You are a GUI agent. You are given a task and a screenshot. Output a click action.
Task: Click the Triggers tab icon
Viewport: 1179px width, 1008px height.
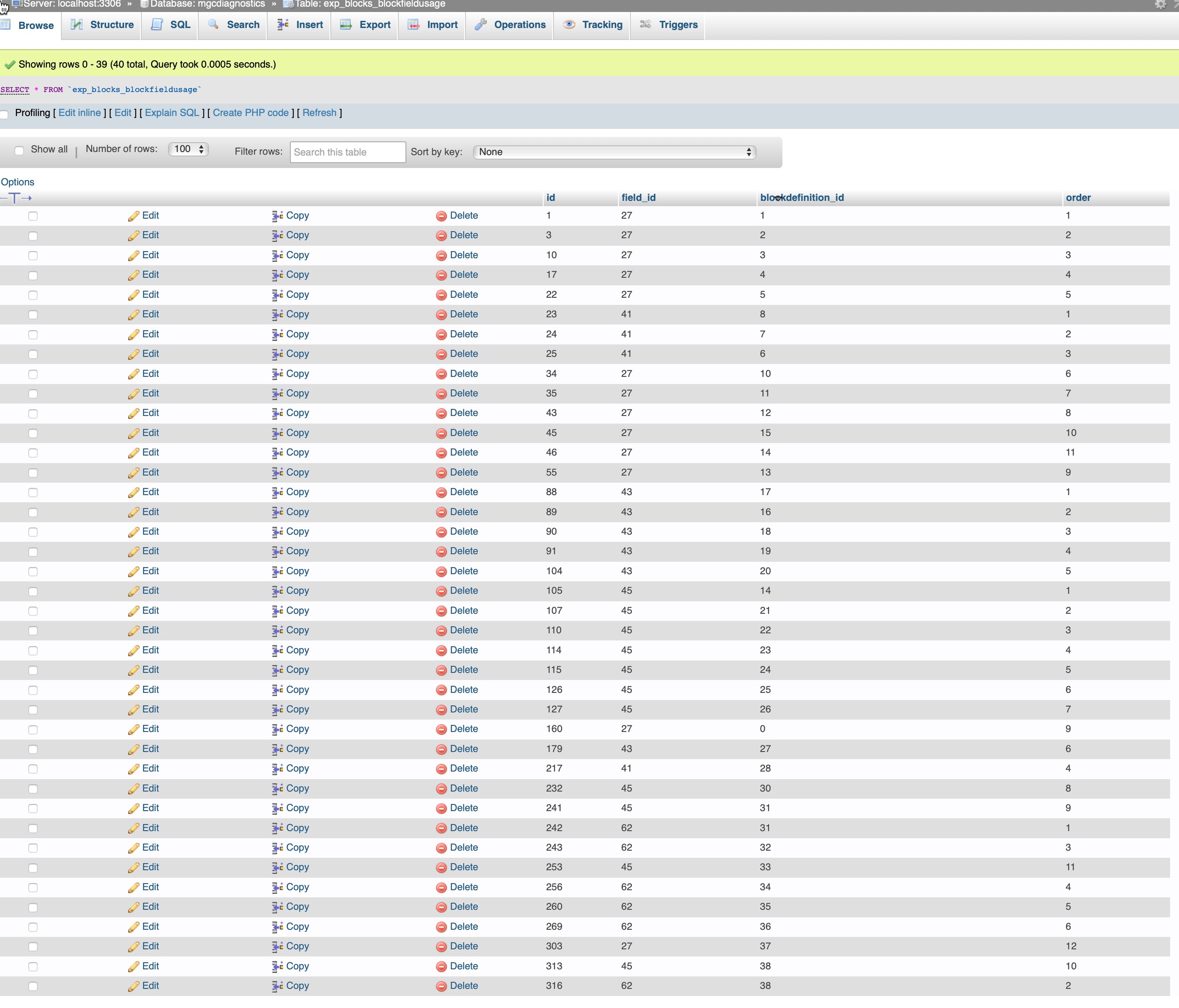point(645,24)
